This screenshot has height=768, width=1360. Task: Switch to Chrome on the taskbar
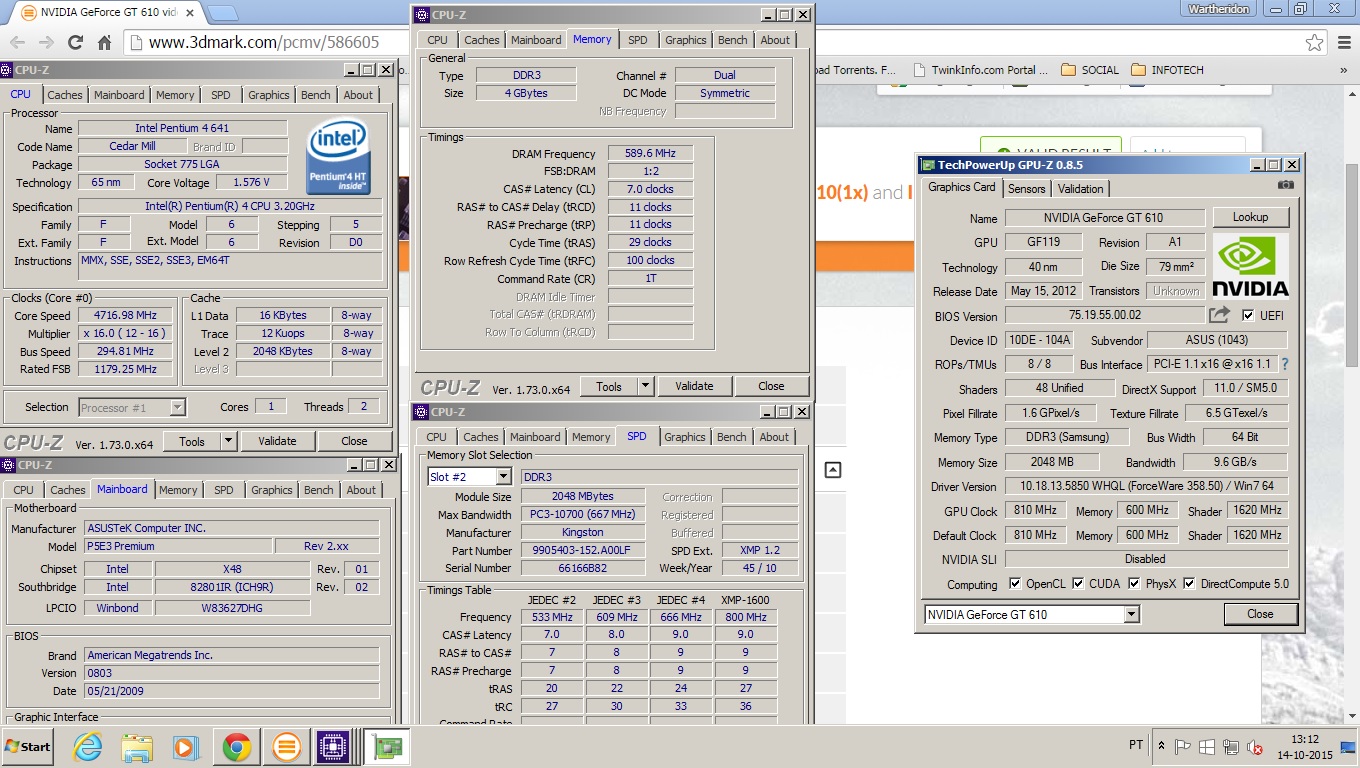coord(237,747)
